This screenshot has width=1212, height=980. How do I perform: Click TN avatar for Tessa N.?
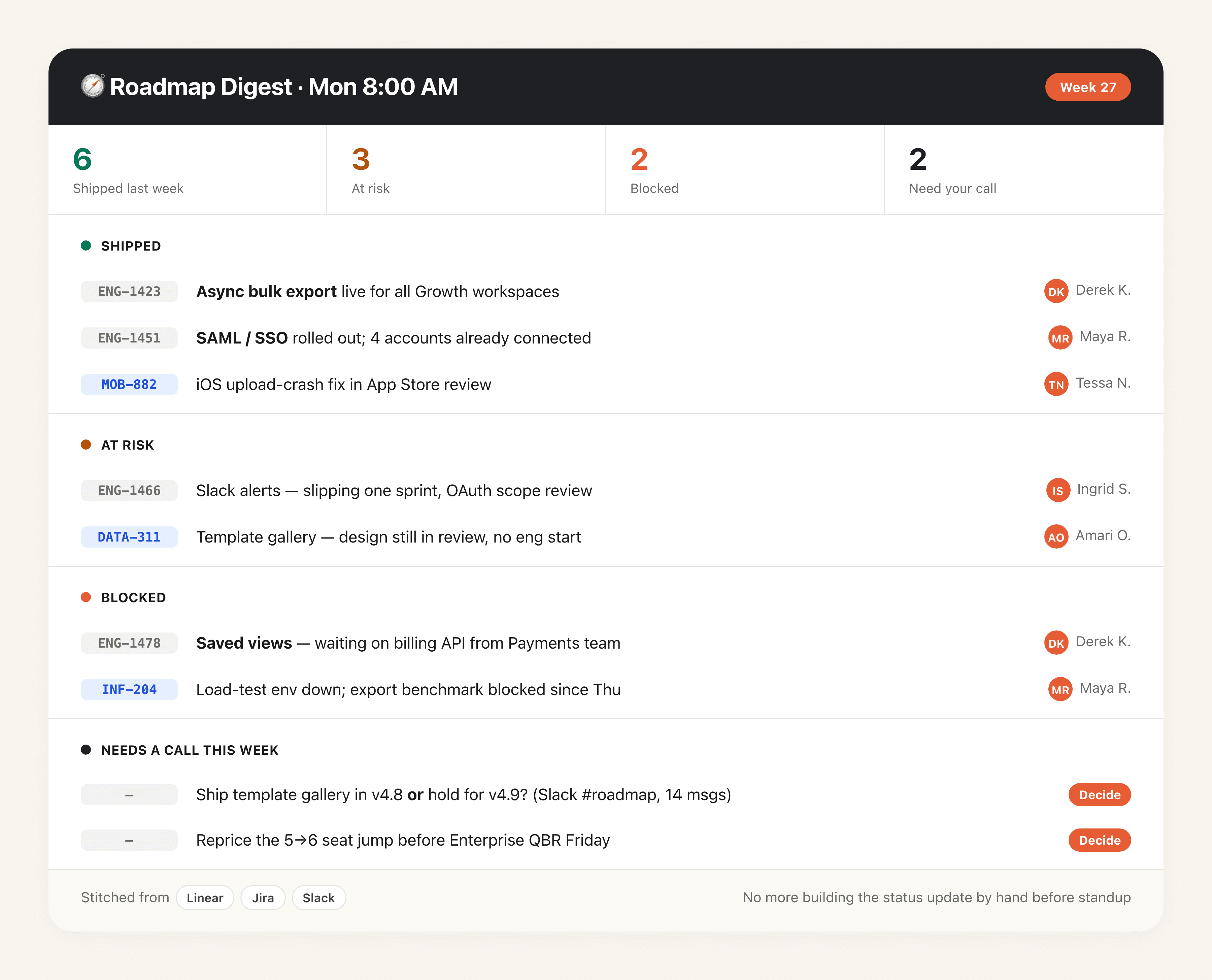click(1056, 385)
